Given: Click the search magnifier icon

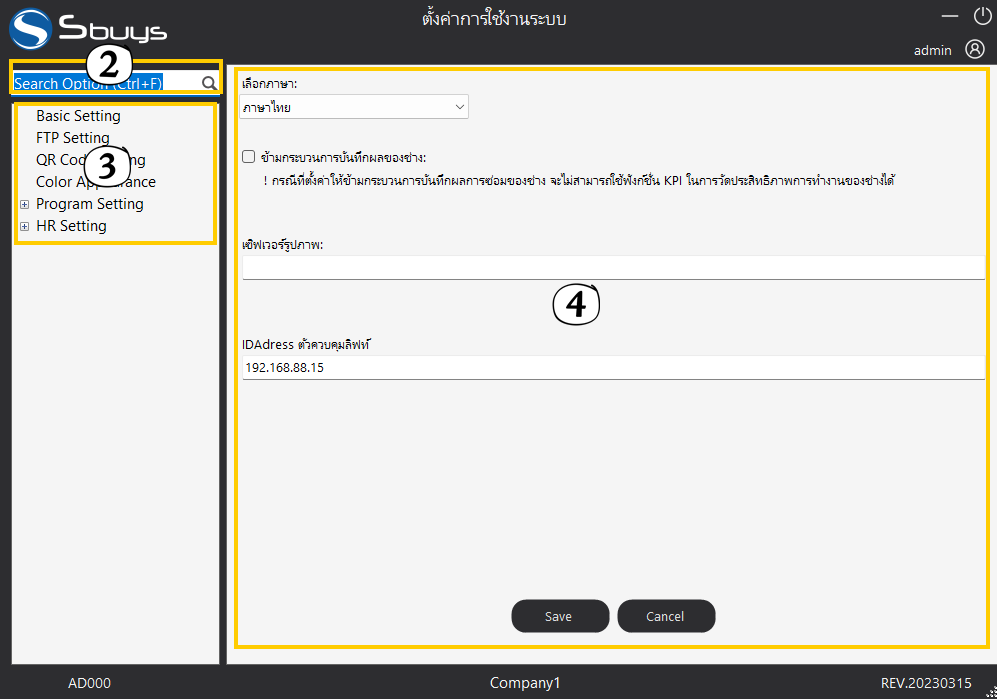Looking at the screenshot, I should (x=208, y=83).
